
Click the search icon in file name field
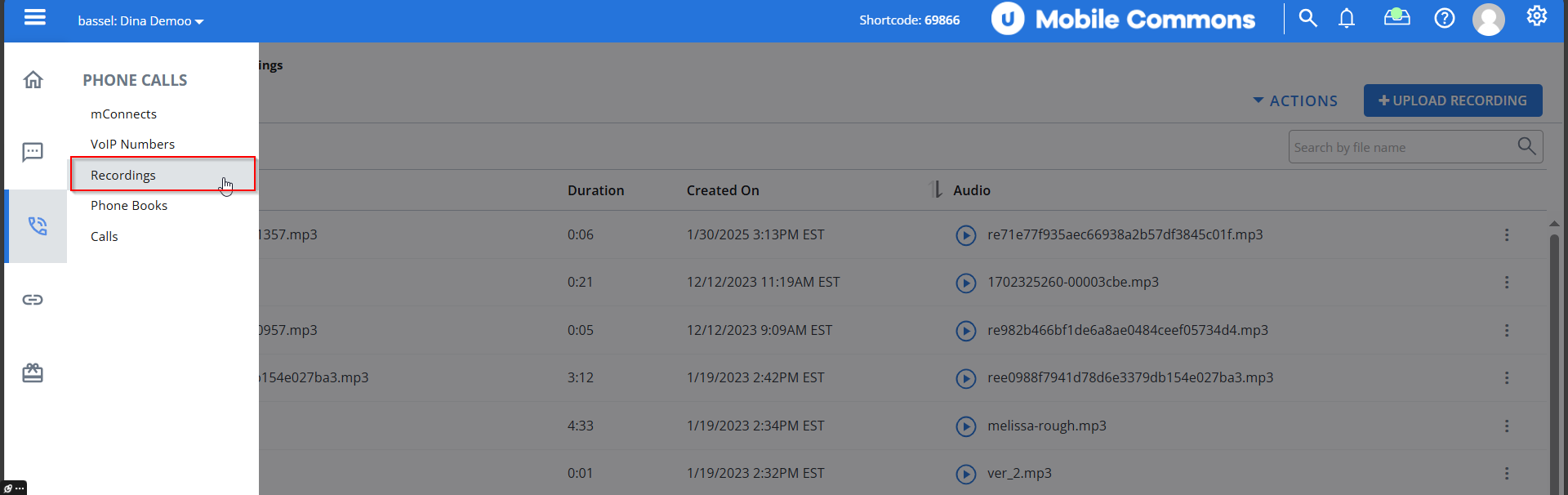1526,146
